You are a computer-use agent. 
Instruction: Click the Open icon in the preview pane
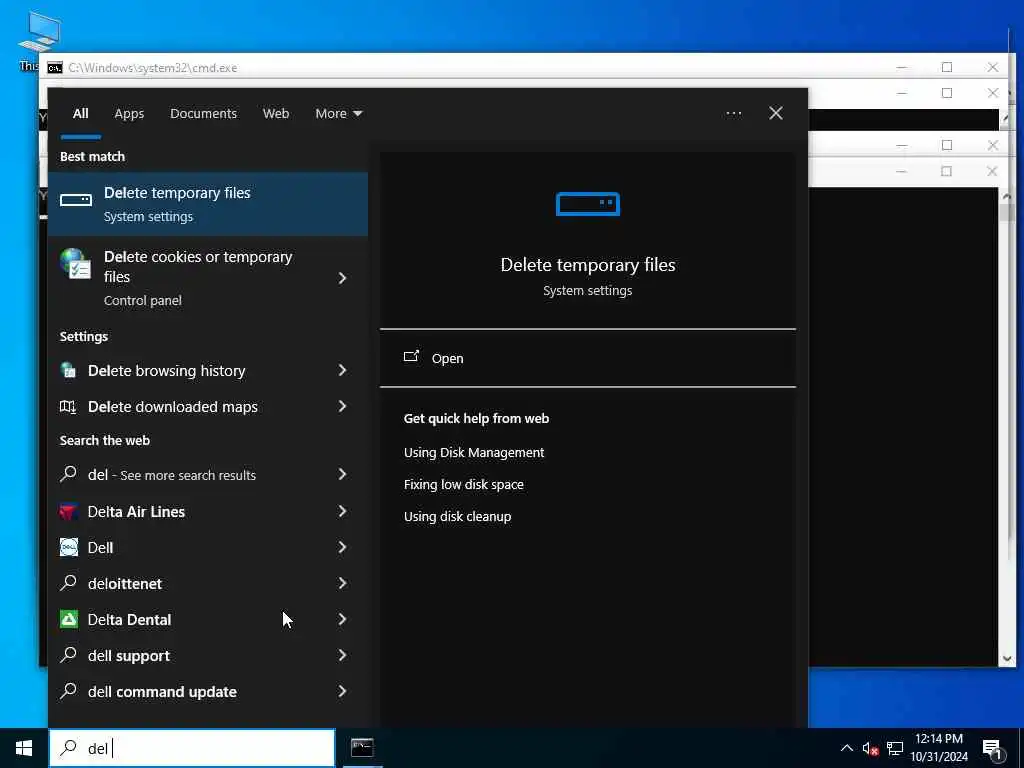[x=411, y=357]
